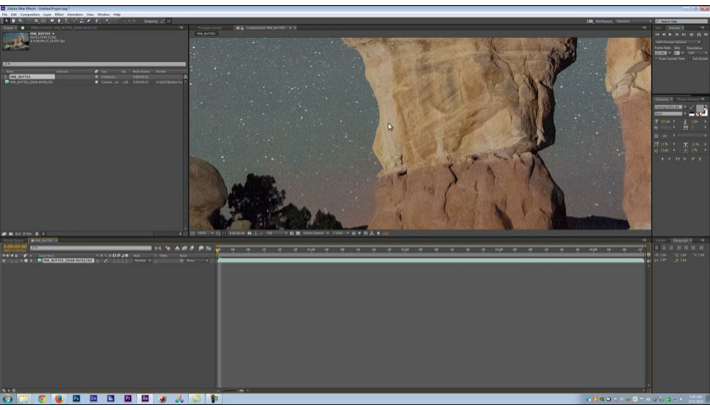The height and width of the screenshot is (410, 710).
Task: Open the Layer menu
Action: click(x=47, y=14)
